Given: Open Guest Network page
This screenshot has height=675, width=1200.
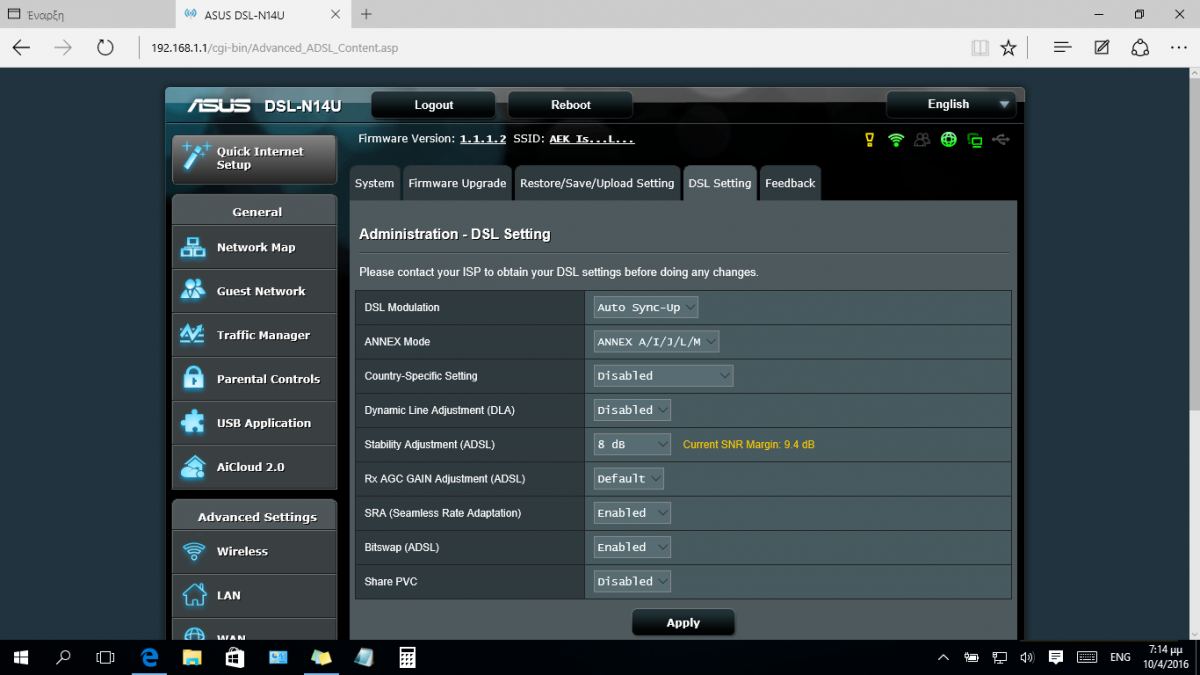Looking at the screenshot, I should pos(255,292).
